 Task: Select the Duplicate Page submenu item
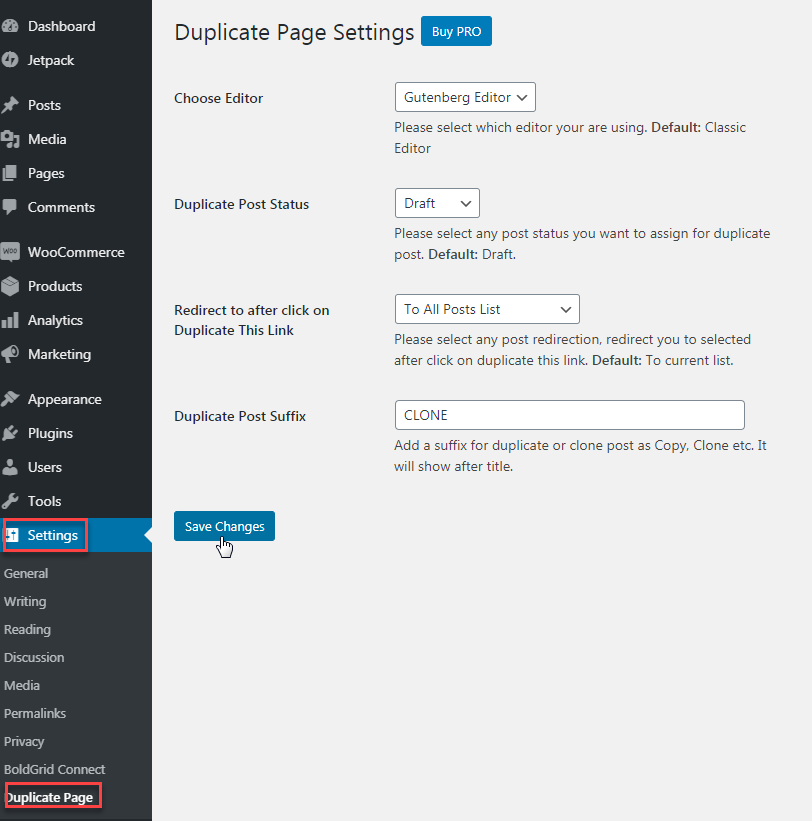pyautogui.click(x=50, y=797)
